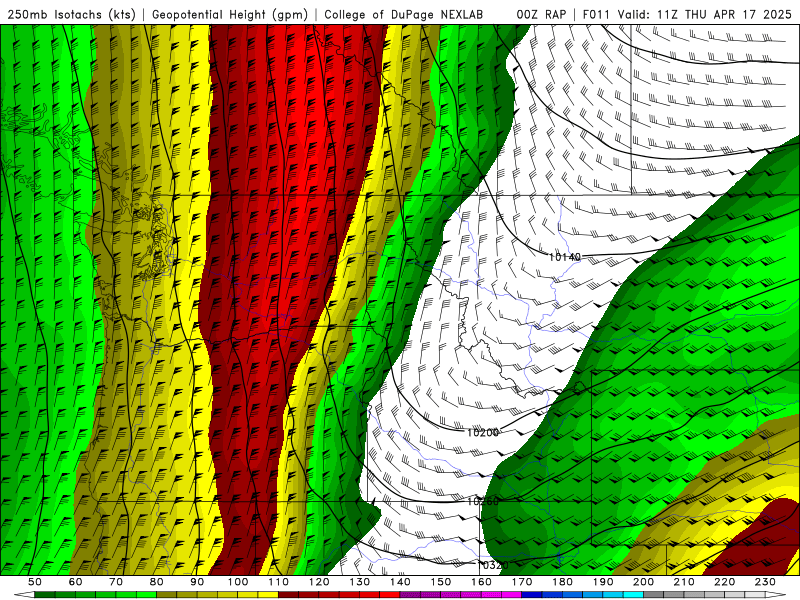Click the 10200 height contour label
This screenshot has height=600, width=800.
[x=483, y=433]
